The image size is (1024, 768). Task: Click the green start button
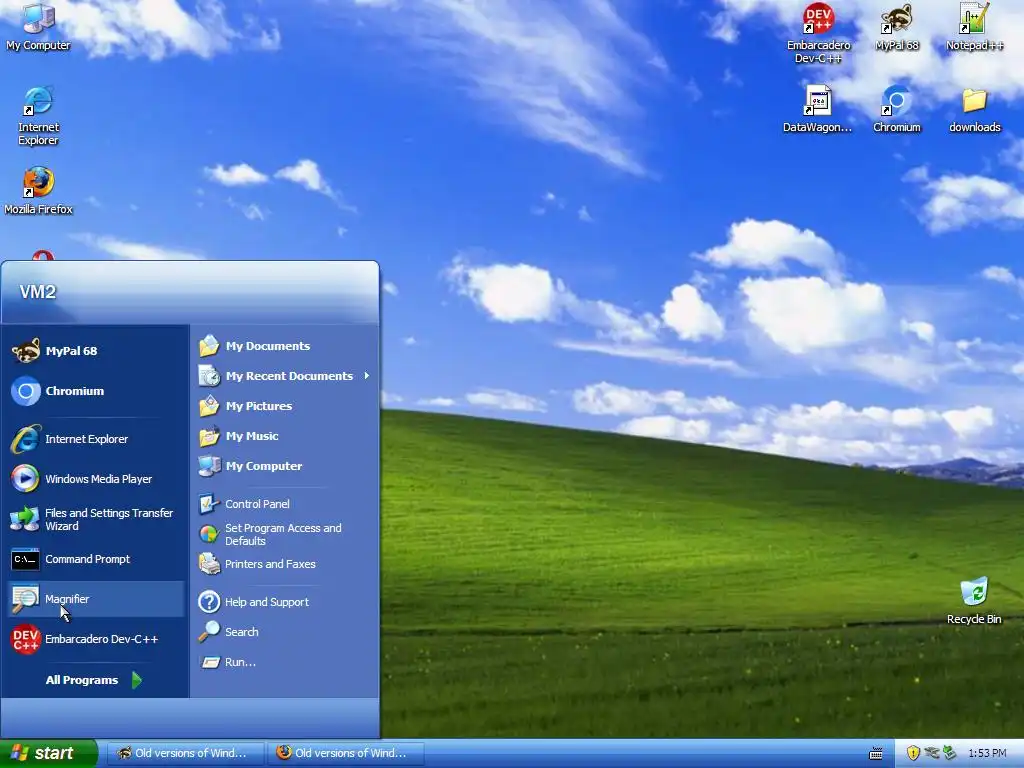click(47, 753)
